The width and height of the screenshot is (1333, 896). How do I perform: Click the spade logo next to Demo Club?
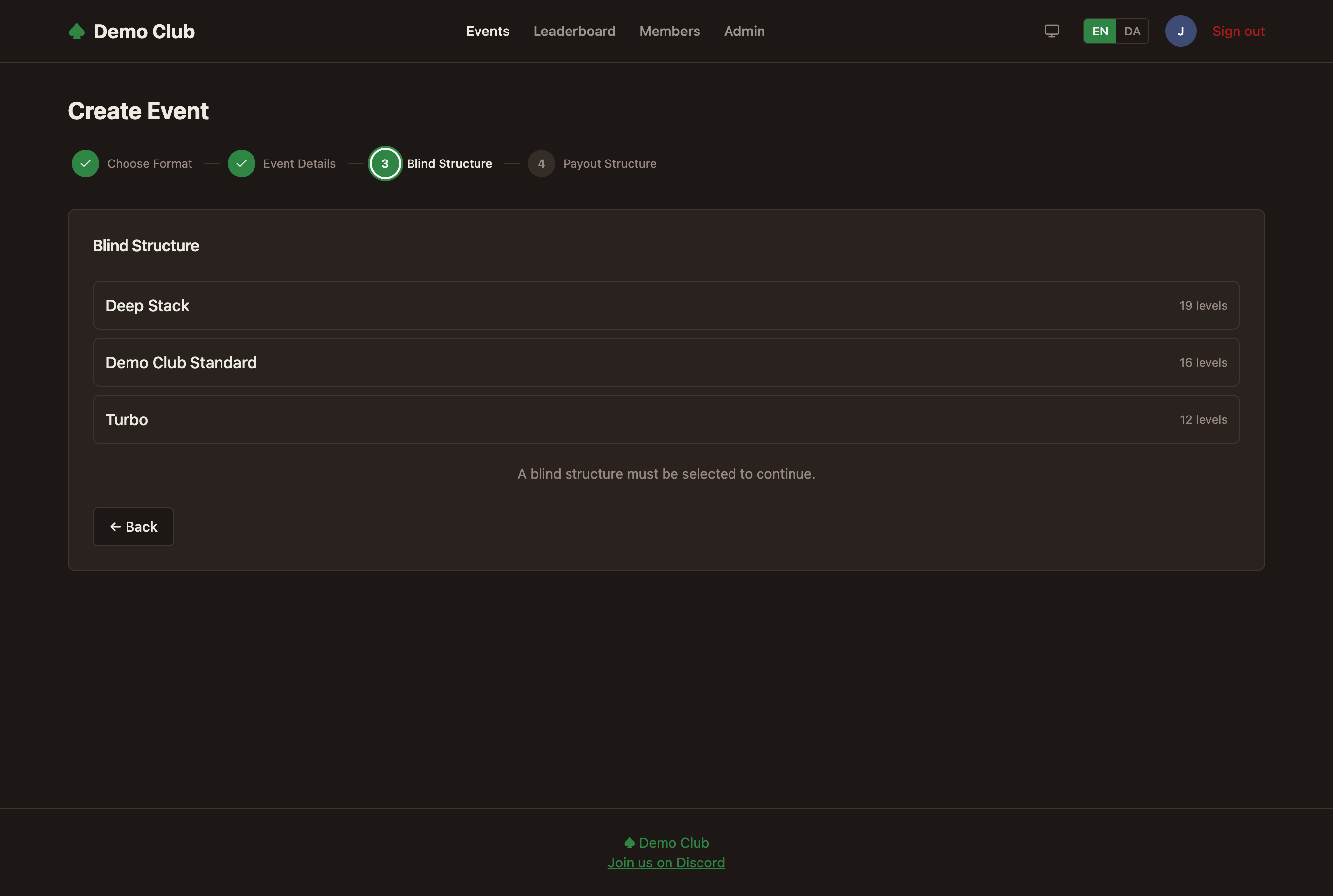78,31
